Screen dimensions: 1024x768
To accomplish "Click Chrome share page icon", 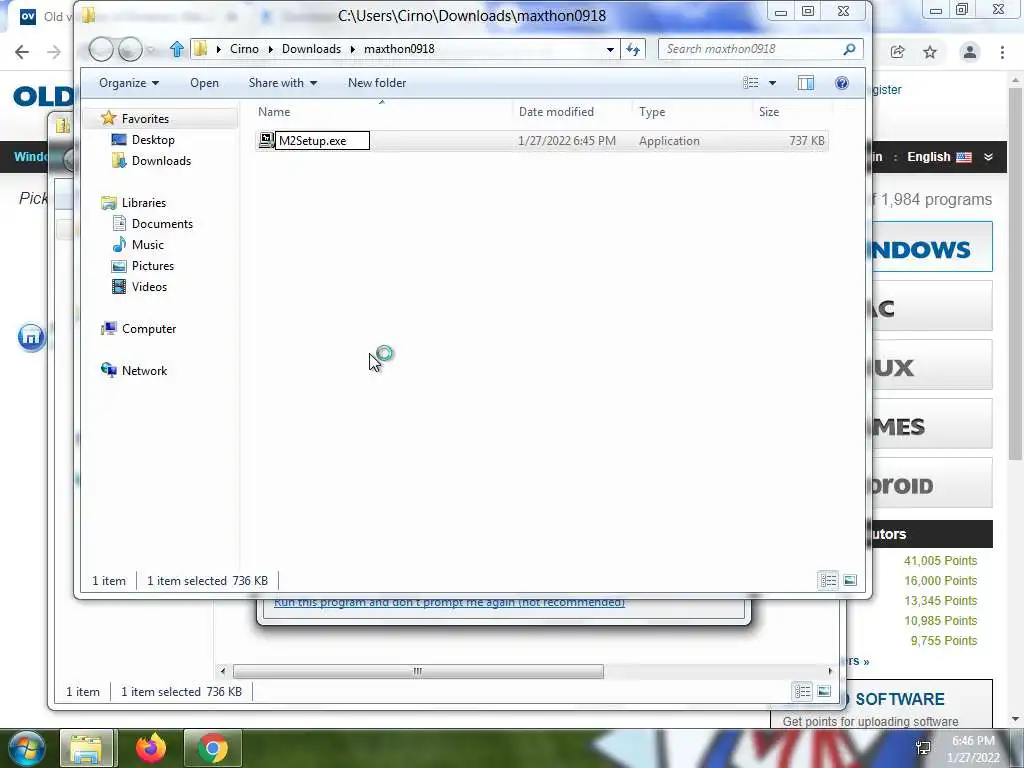I will tap(897, 52).
